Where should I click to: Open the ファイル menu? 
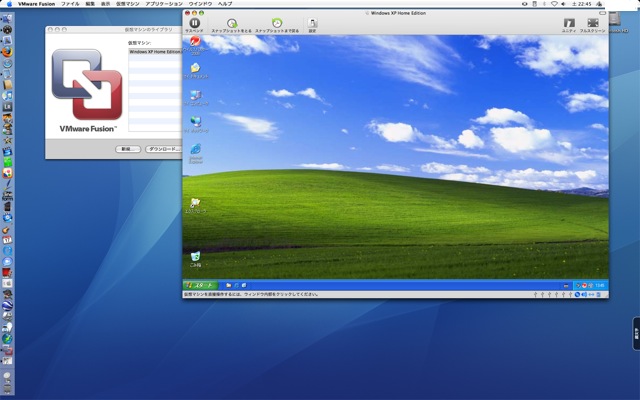(70, 4)
